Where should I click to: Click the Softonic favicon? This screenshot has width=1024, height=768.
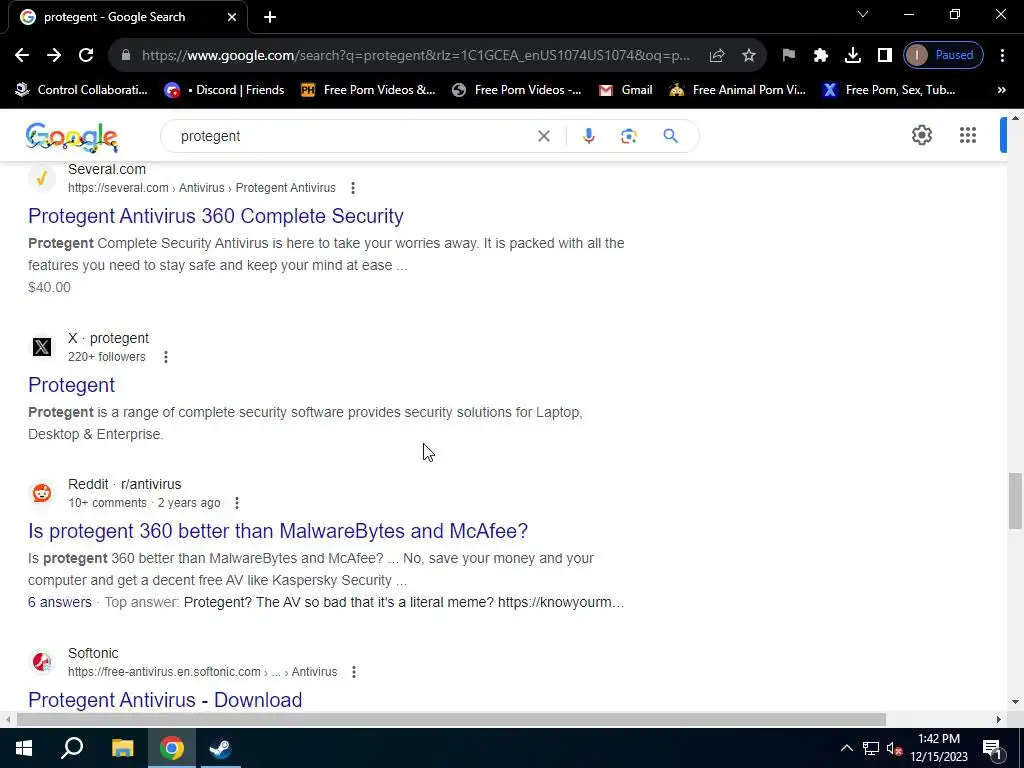click(x=42, y=662)
